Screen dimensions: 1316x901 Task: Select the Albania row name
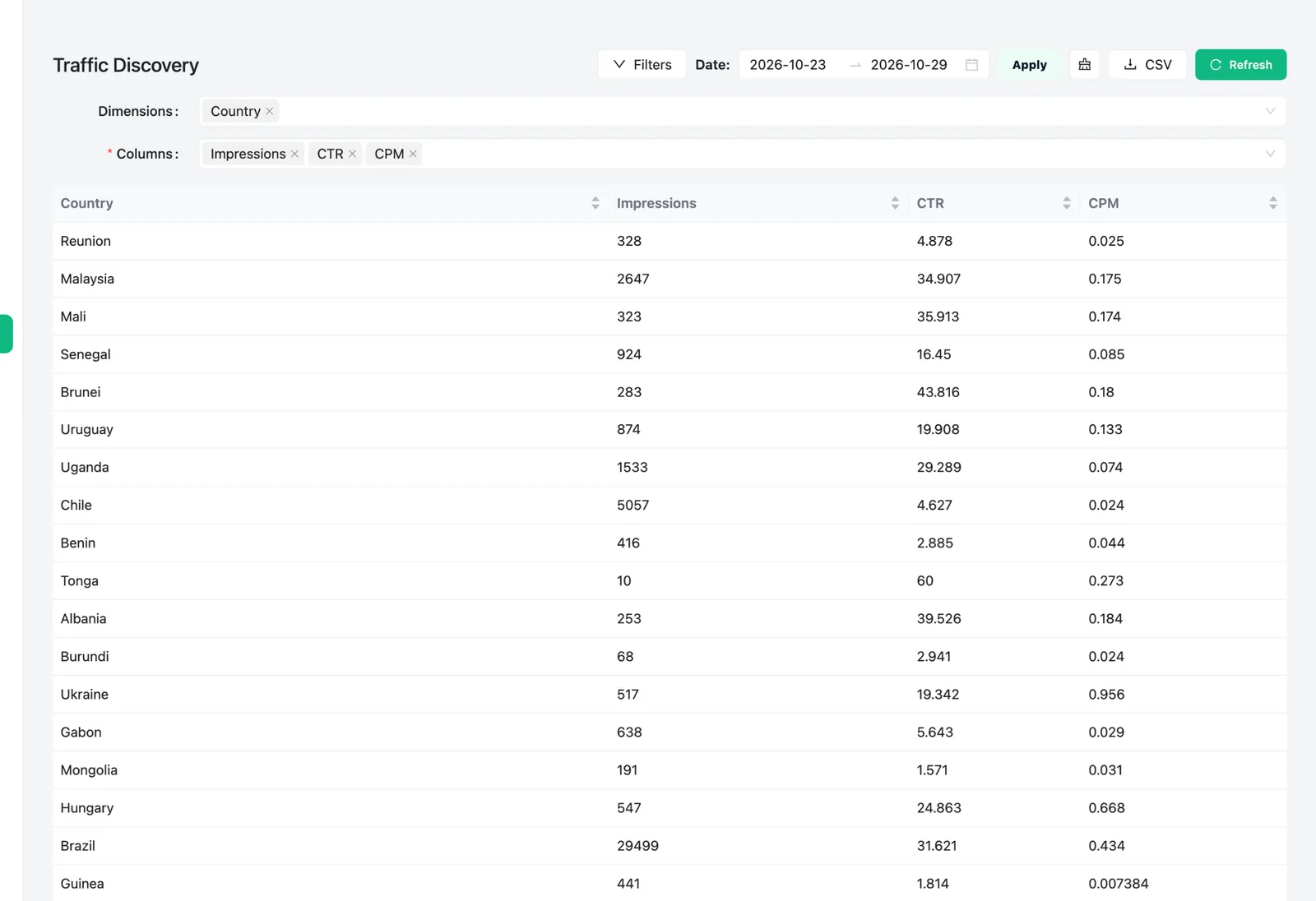point(83,618)
